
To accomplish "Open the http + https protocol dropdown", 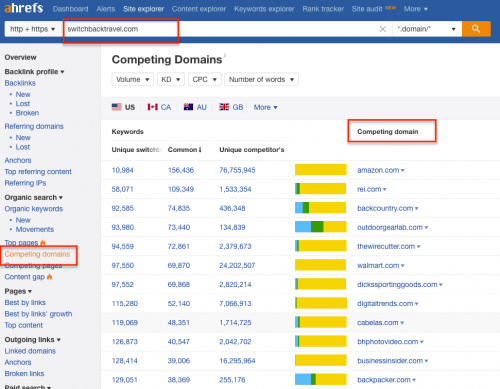I will (x=32, y=29).
